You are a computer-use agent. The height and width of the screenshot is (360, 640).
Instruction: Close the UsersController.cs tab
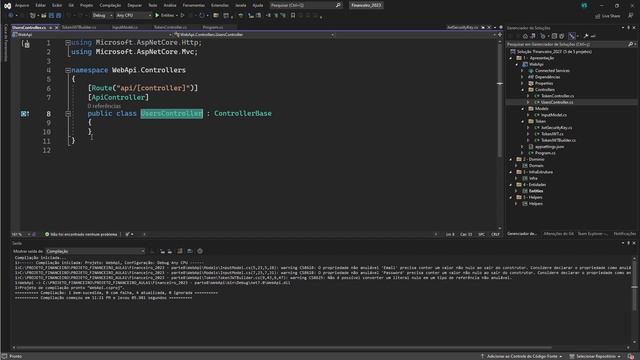coord(56,27)
